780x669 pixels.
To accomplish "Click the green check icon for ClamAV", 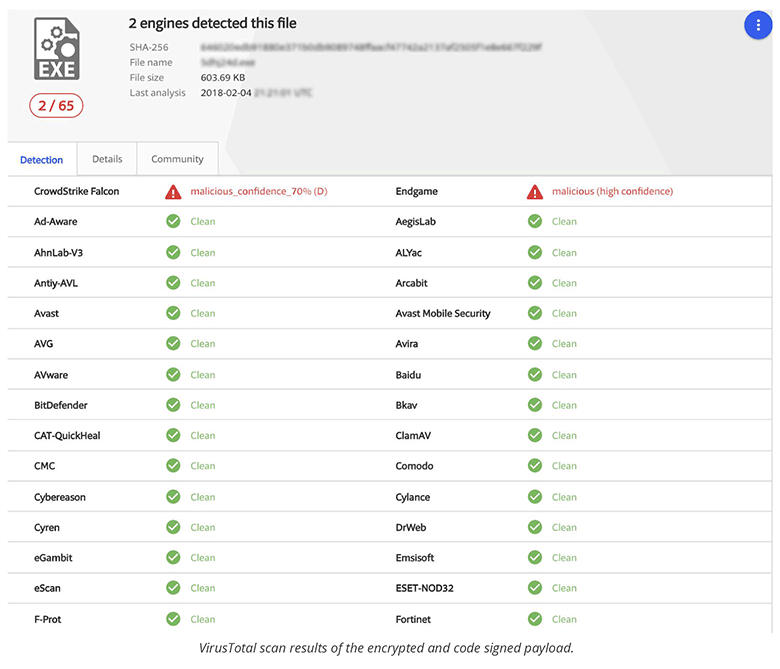I will click(535, 435).
